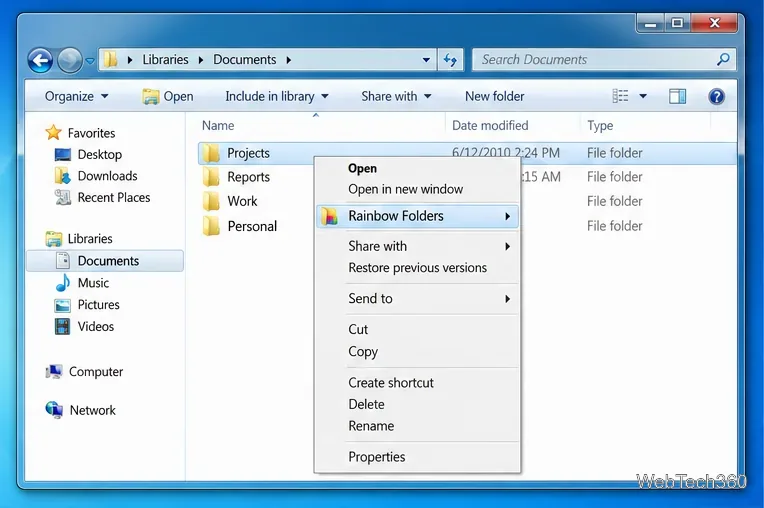This screenshot has height=508, width=764.
Task: Click the Rainbow Folders colored icon
Action: pyautogui.click(x=330, y=216)
